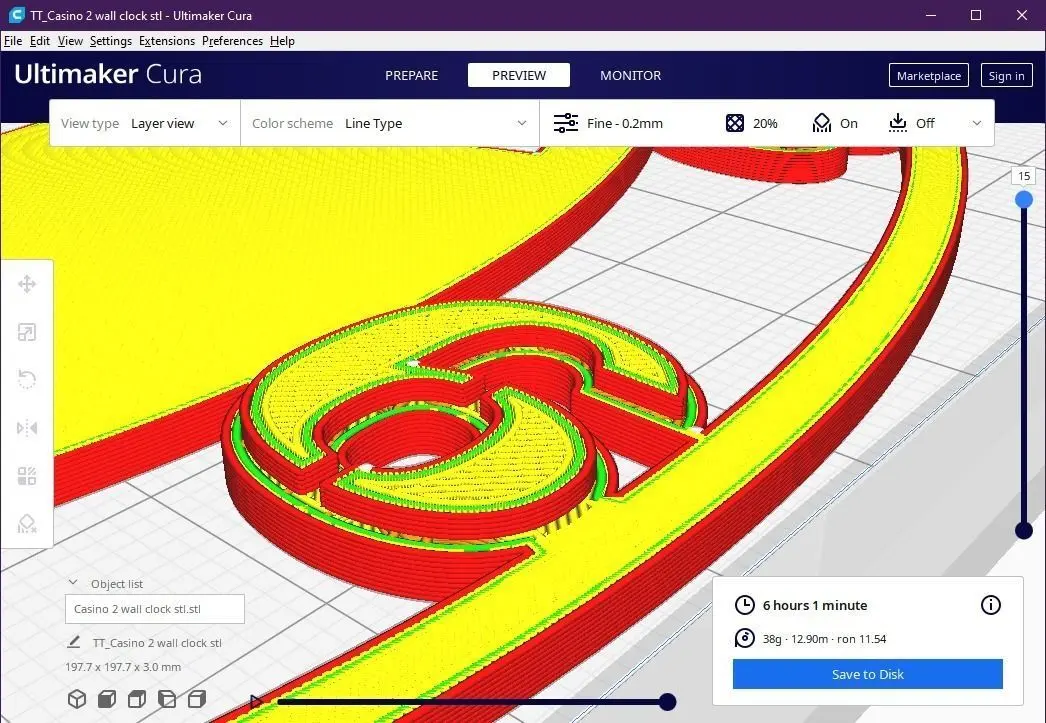Image resolution: width=1046 pixels, height=723 pixels.
Task: Select the Move tool in left toolbar
Action: pos(27,284)
